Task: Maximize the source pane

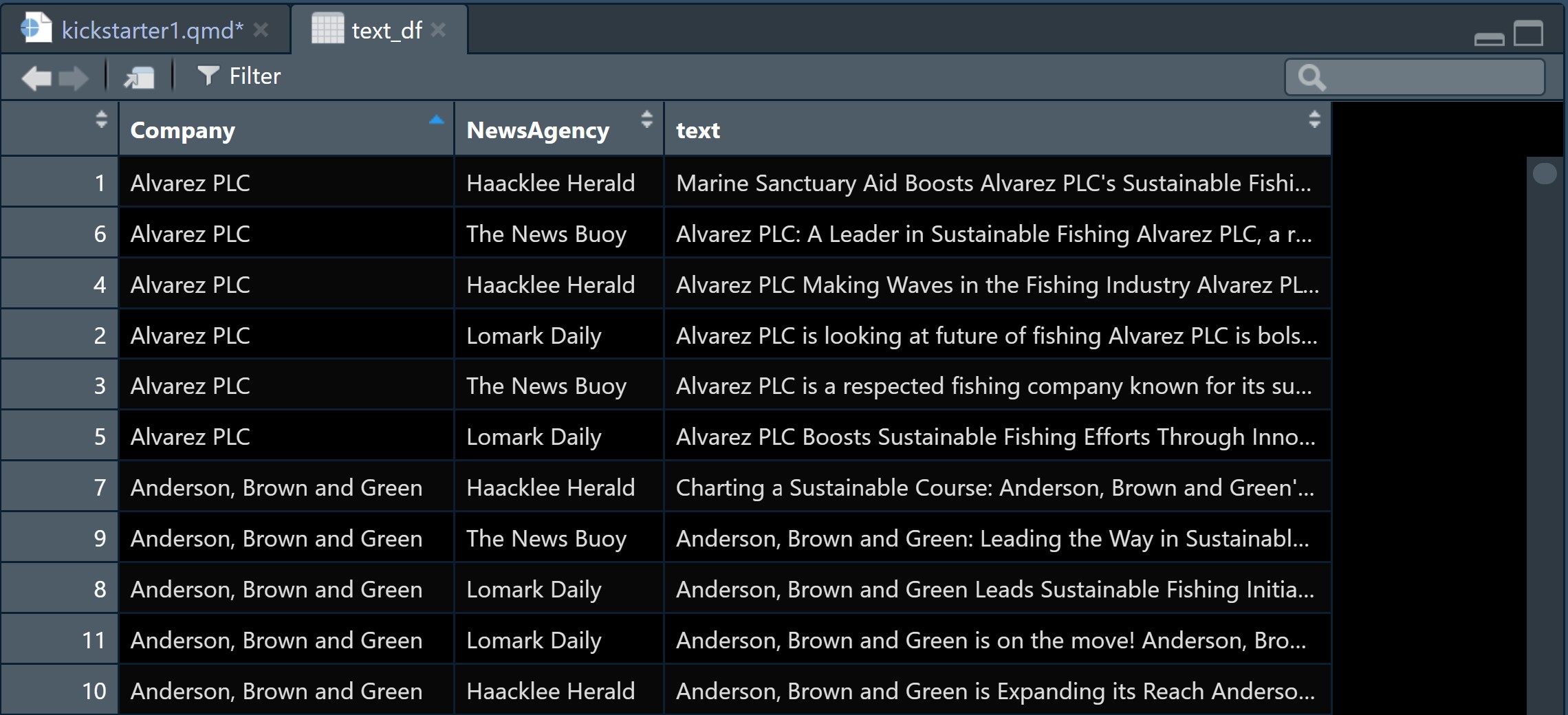Action: [x=1528, y=33]
